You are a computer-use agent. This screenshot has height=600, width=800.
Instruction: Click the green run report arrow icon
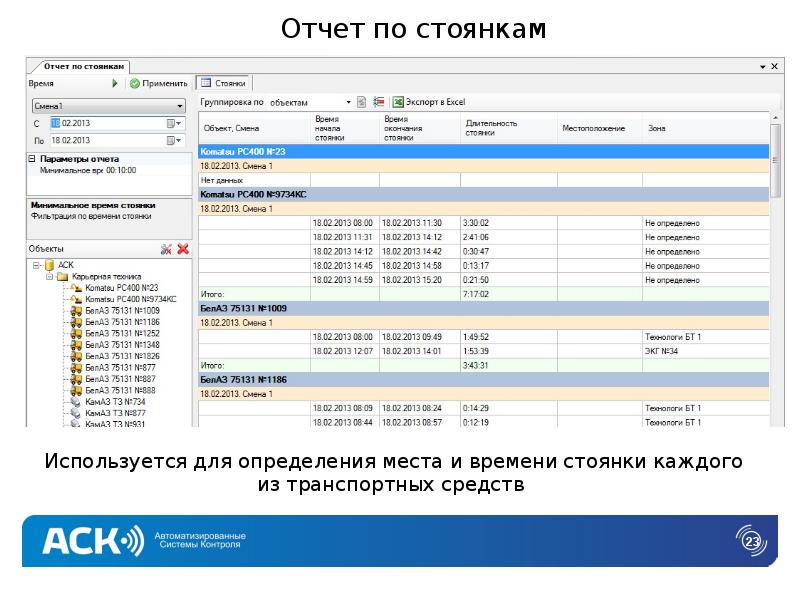pos(113,83)
